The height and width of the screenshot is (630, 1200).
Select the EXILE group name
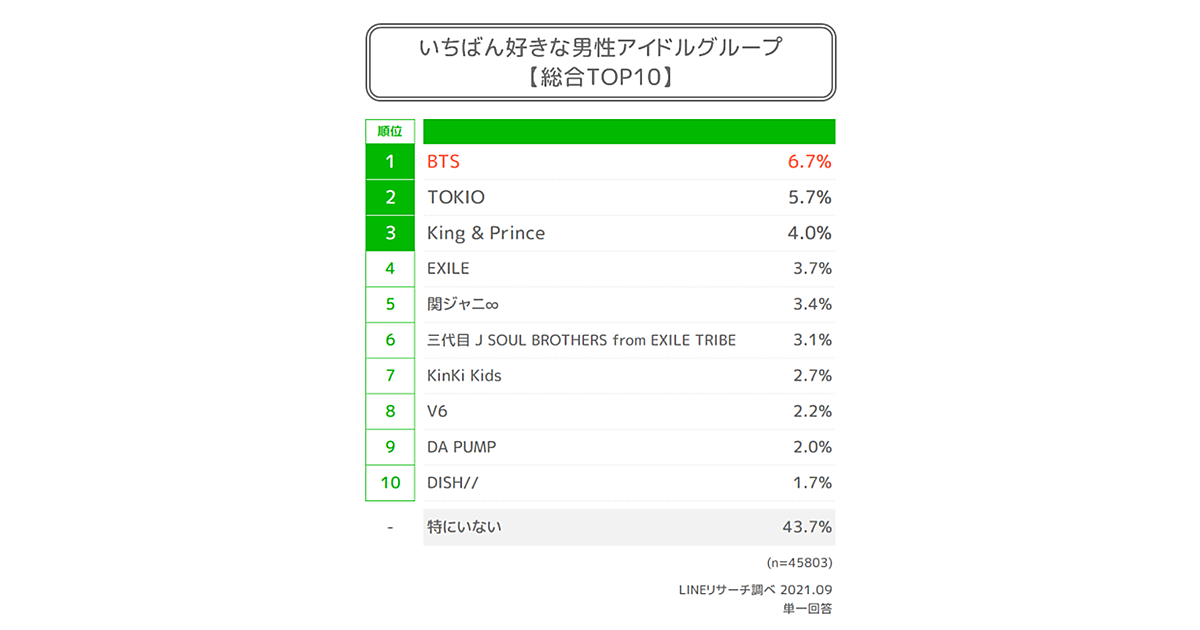pos(448,268)
